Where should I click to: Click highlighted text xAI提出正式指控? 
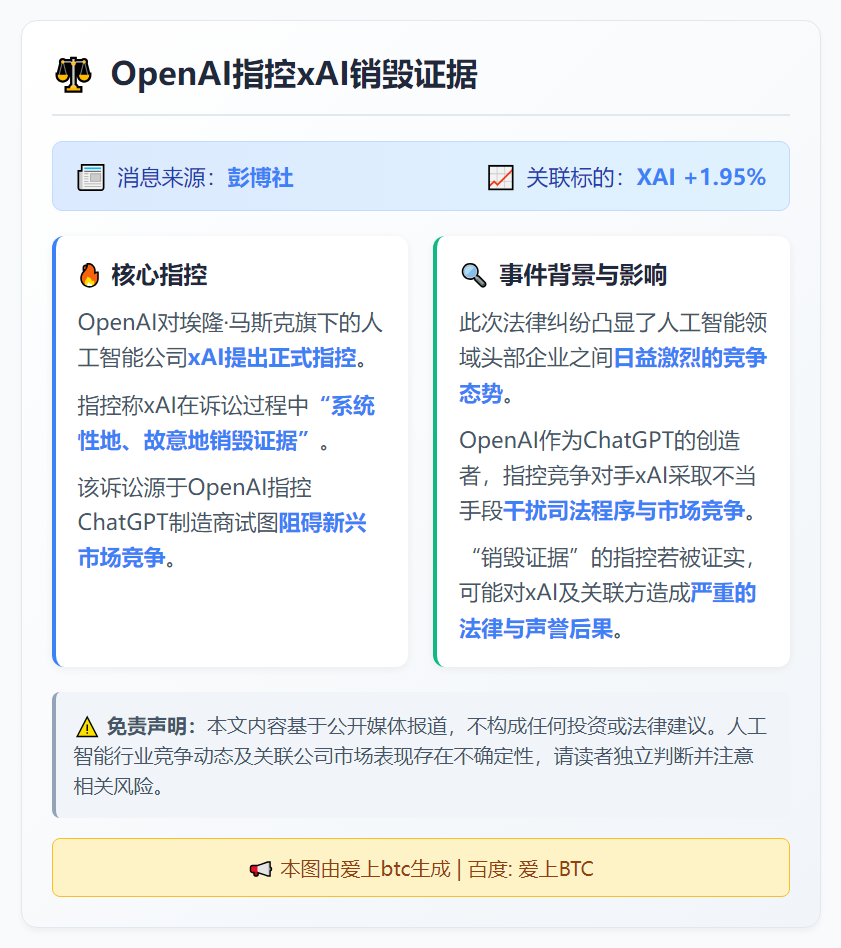point(272,358)
